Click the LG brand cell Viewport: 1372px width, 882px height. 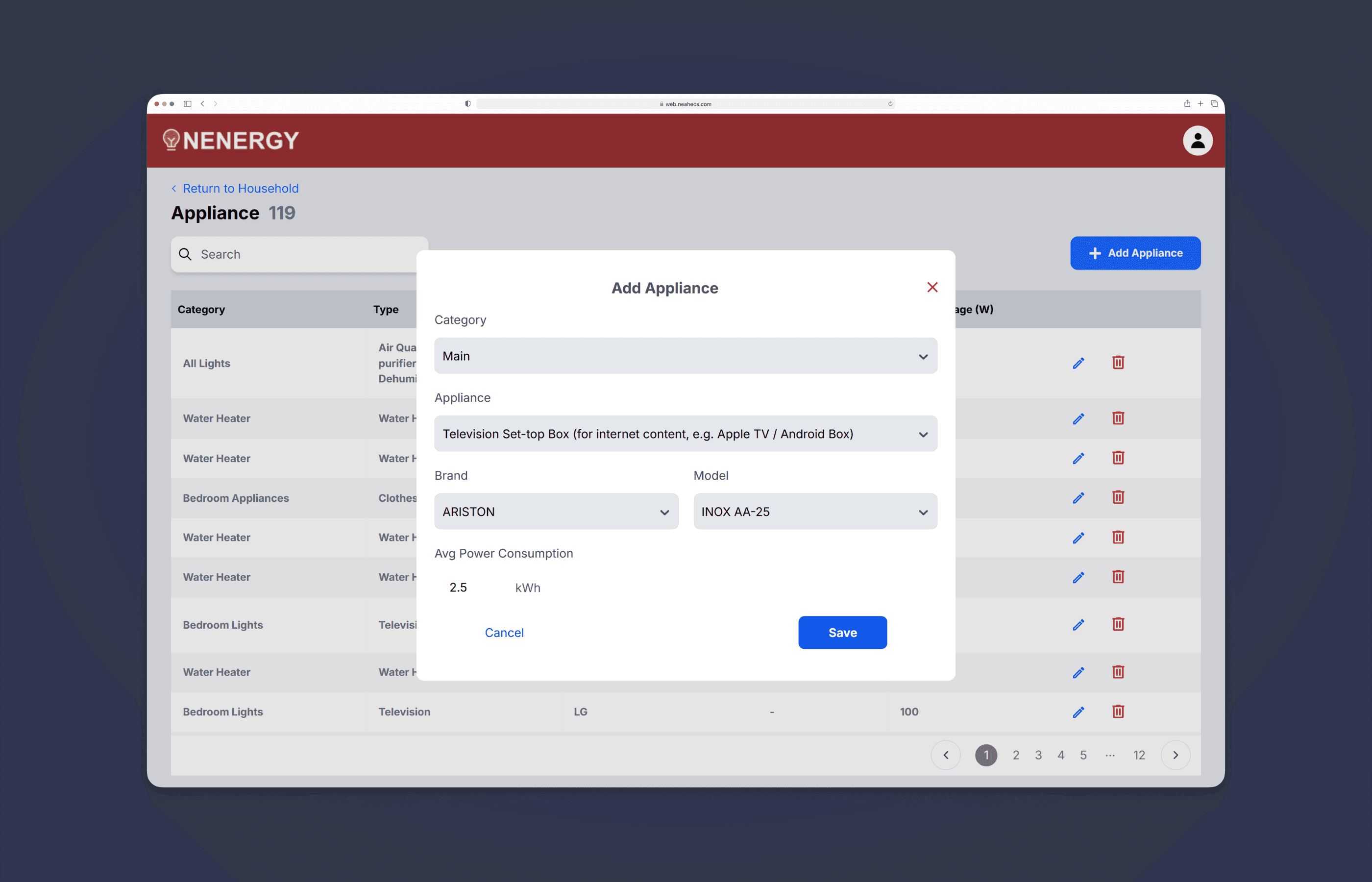click(x=581, y=711)
